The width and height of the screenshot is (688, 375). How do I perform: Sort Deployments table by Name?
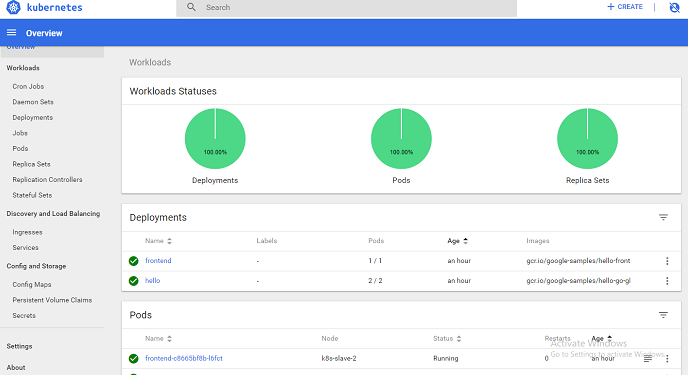158,241
